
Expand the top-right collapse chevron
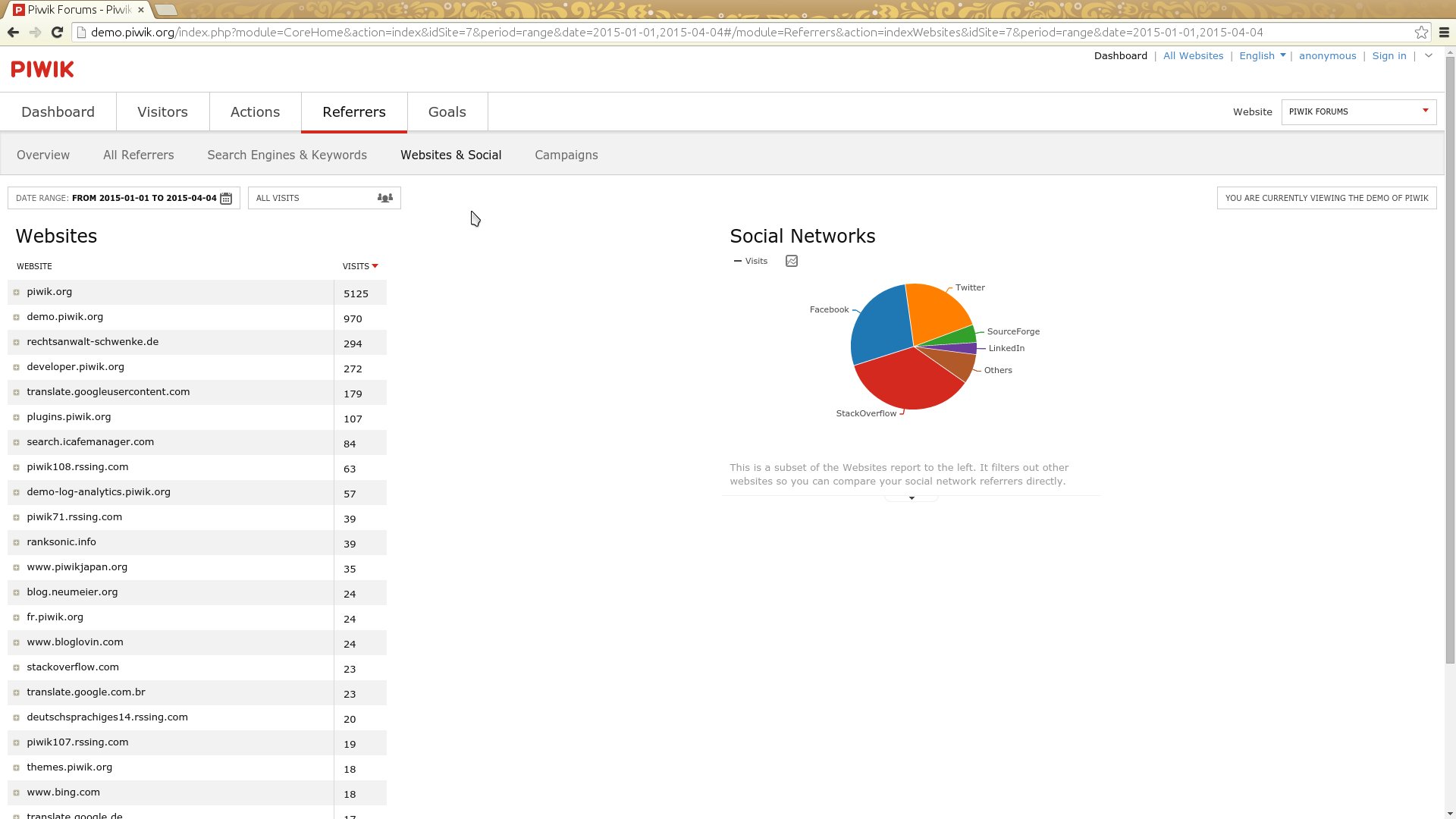1429,55
